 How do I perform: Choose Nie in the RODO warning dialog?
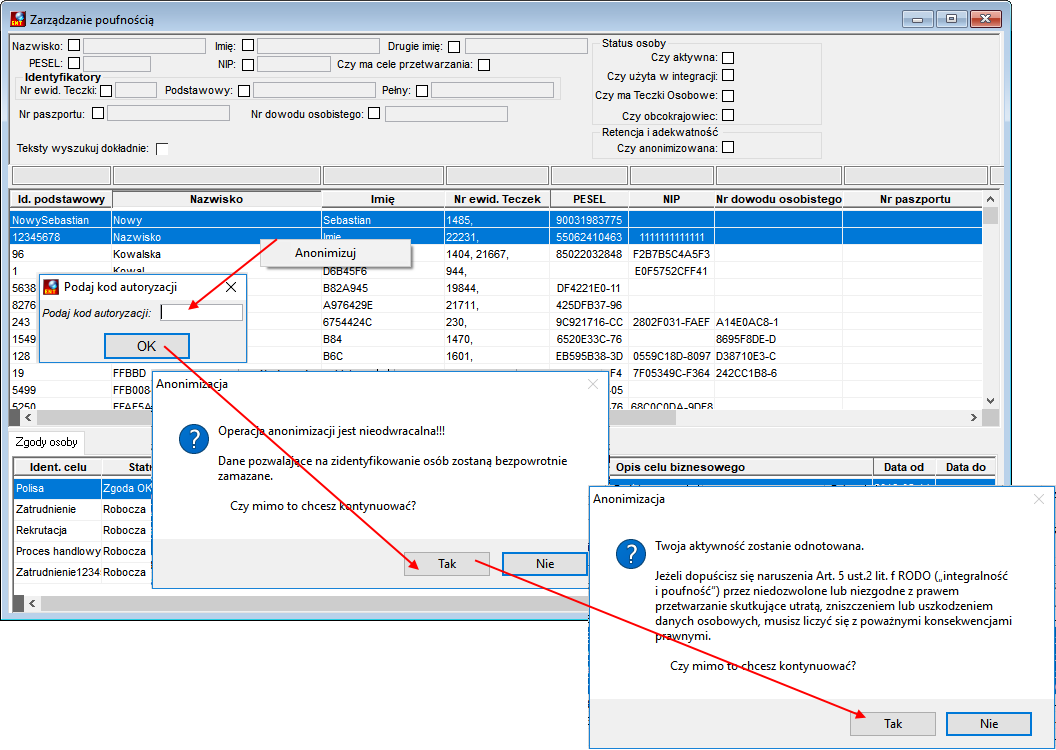pos(988,724)
